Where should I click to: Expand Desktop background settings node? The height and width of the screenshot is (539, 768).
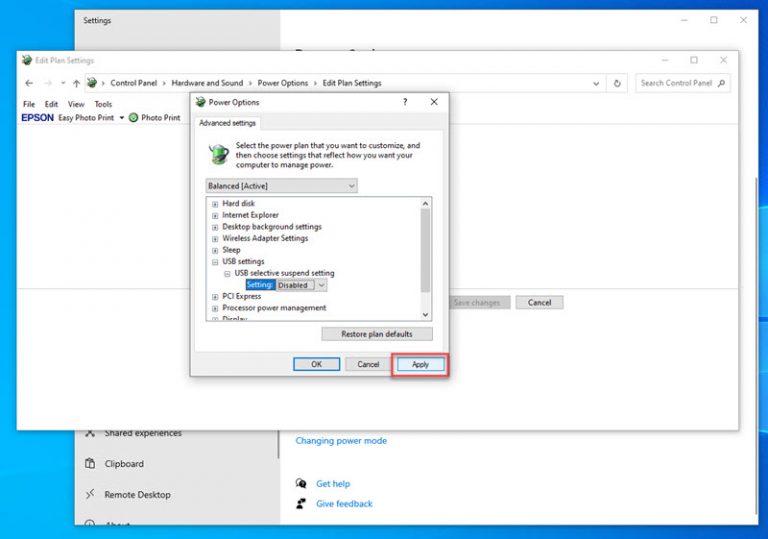[215, 227]
